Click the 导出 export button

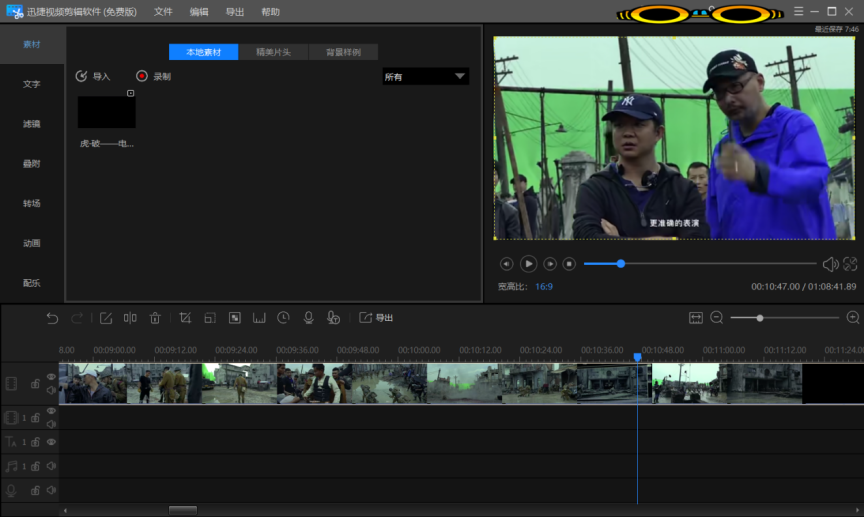tap(377, 318)
